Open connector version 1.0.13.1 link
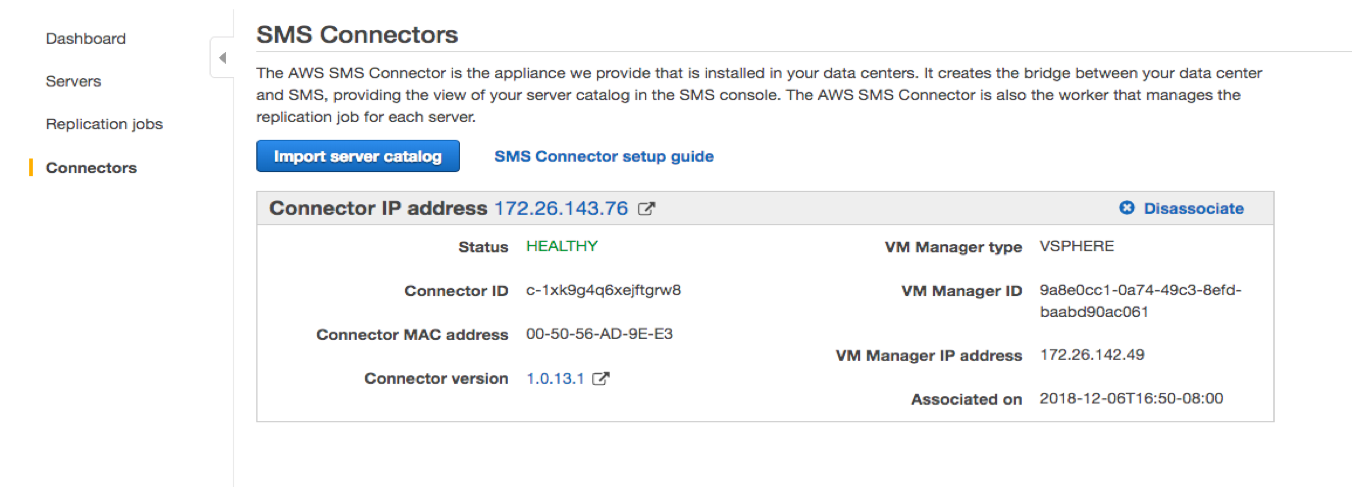The width and height of the screenshot is (1352, 487). point(555,379)
